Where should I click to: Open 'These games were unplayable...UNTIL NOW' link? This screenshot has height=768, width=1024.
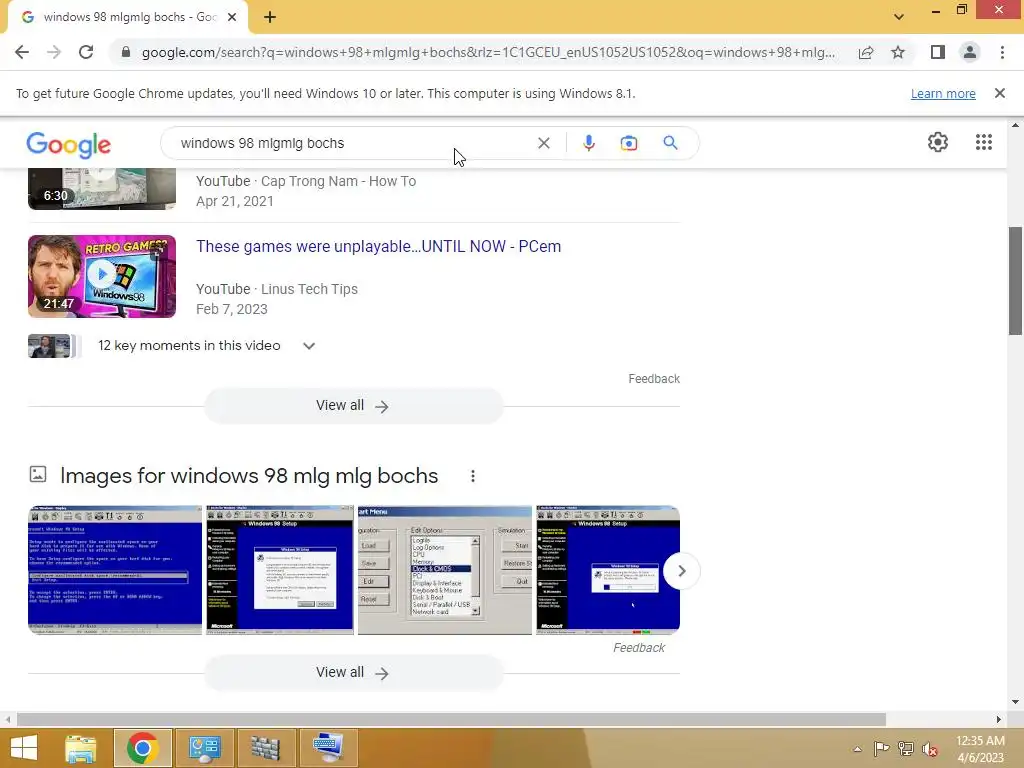pyautogui.click(x=378, y=246)
